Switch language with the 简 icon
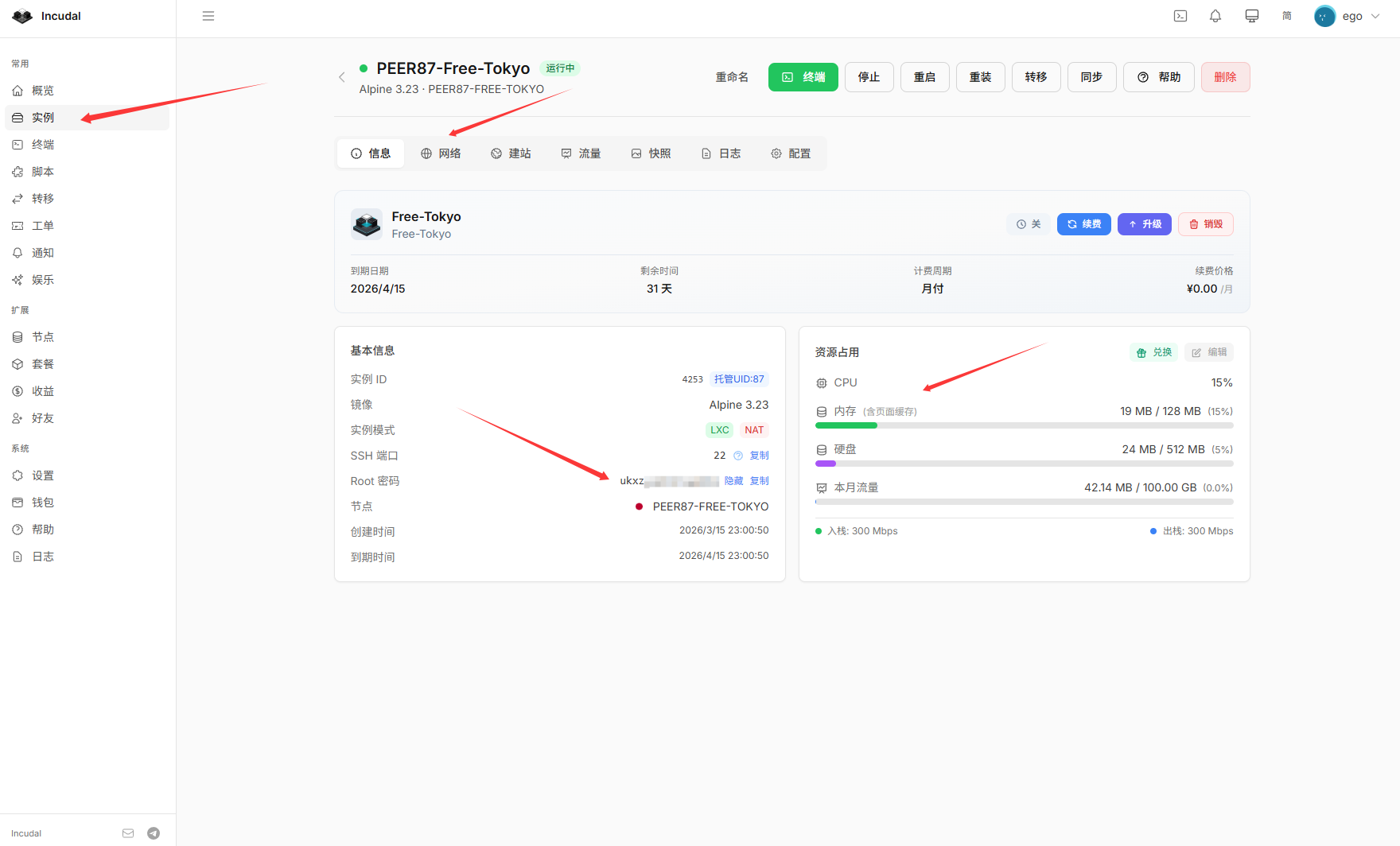Screen dimensions: 1400x846 point(1287,16)
